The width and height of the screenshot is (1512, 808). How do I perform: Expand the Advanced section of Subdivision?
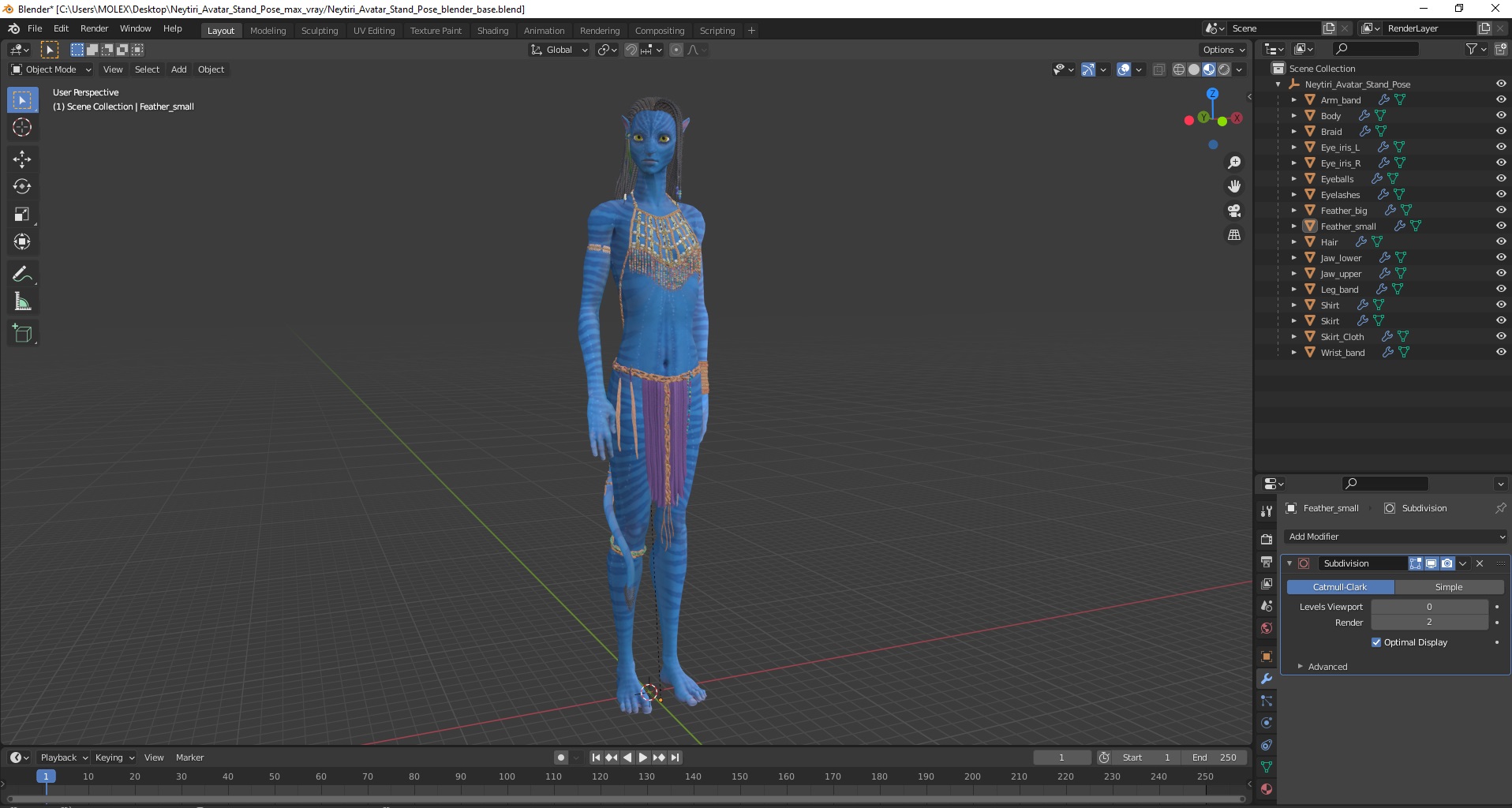1301,667
